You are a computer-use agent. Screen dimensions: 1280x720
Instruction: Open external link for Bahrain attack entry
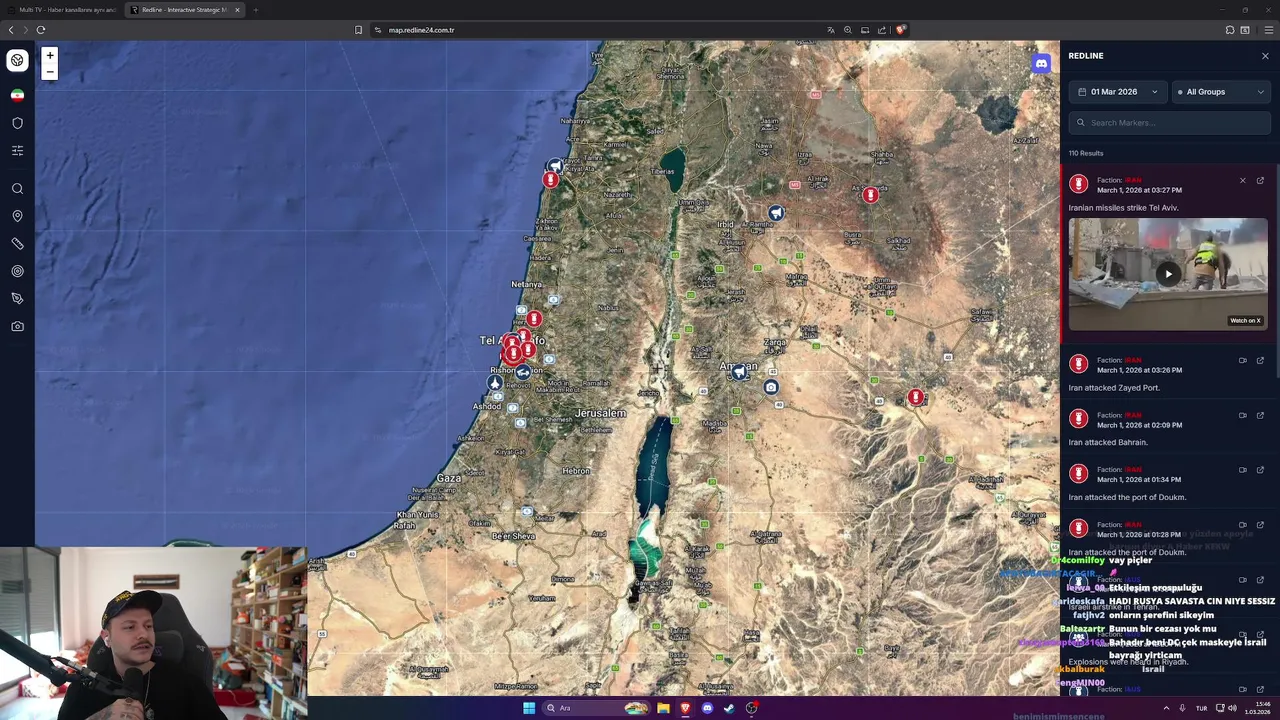pos(1260,415)
